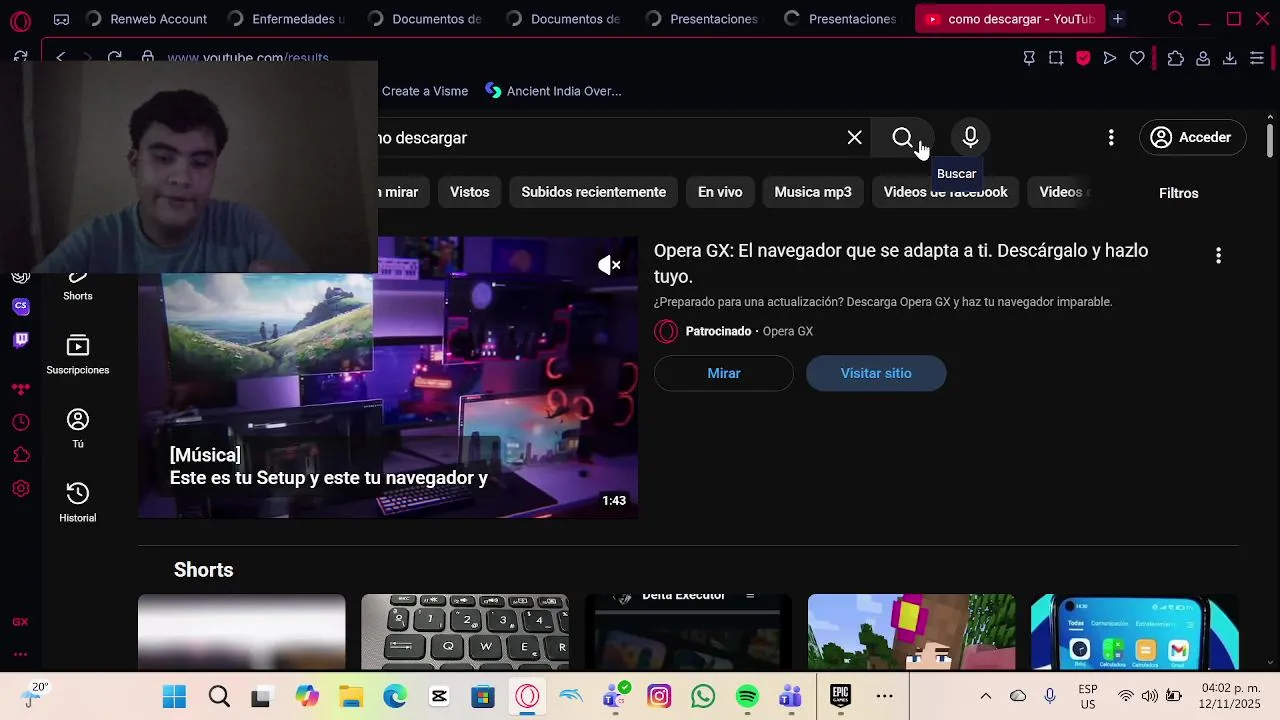Open the Delta Executor Shorts thumbnail
The width and height of the screenshot is (1280, 720).
pyautogui.click(x=688, y=632)
